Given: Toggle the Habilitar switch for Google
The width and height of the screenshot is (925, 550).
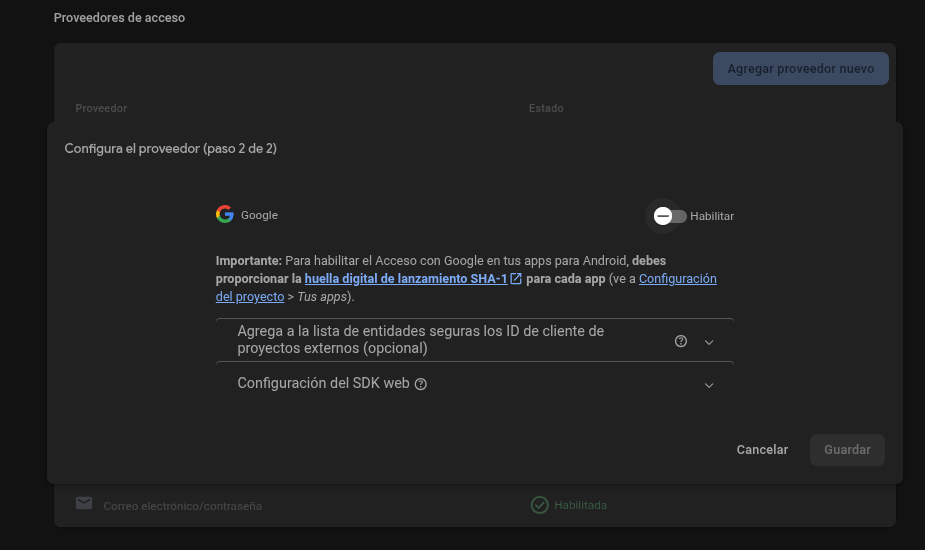Looking at the screenshot, I should pyautogui.click(x=669, y=216).
